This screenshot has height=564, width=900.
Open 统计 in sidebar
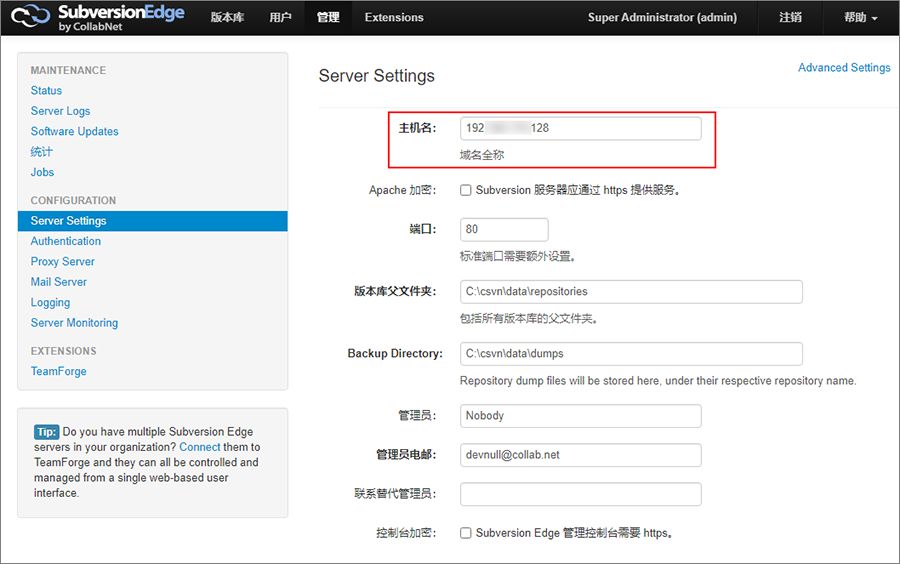coord(41,151)
